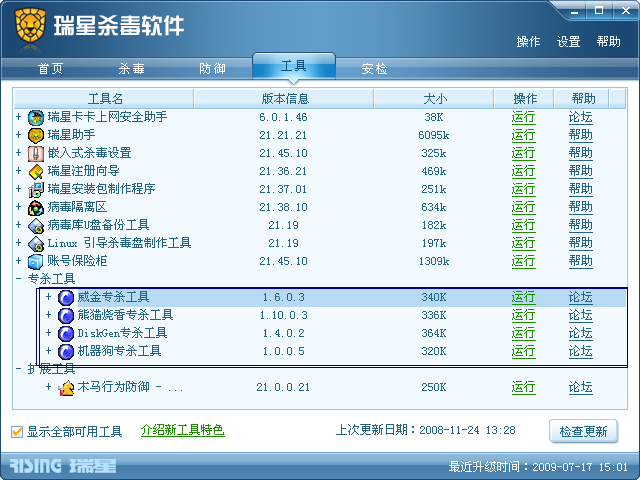This screenshot has height=480, width=640.
Task: Open the top-right 帮助 menu
Action: [609, 42]
